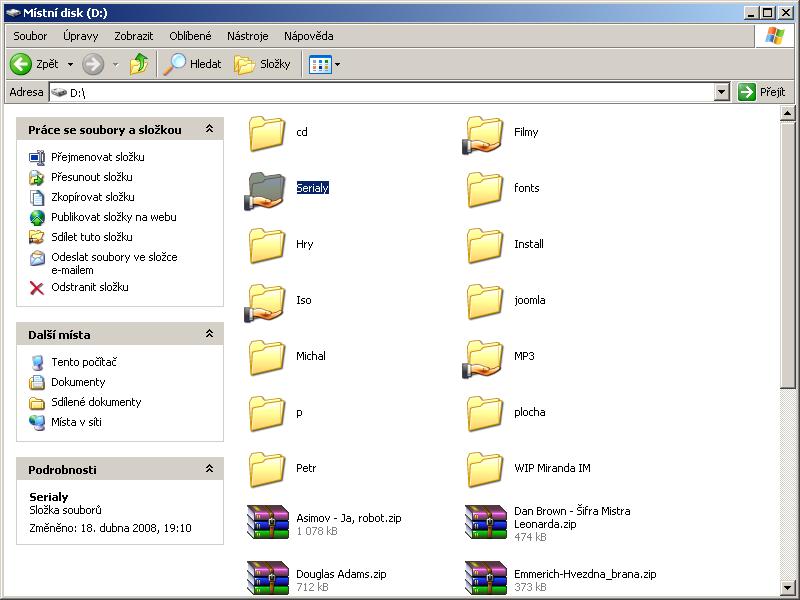Open the views dropdown button
The image size is (800, 600).
(325, 64)
